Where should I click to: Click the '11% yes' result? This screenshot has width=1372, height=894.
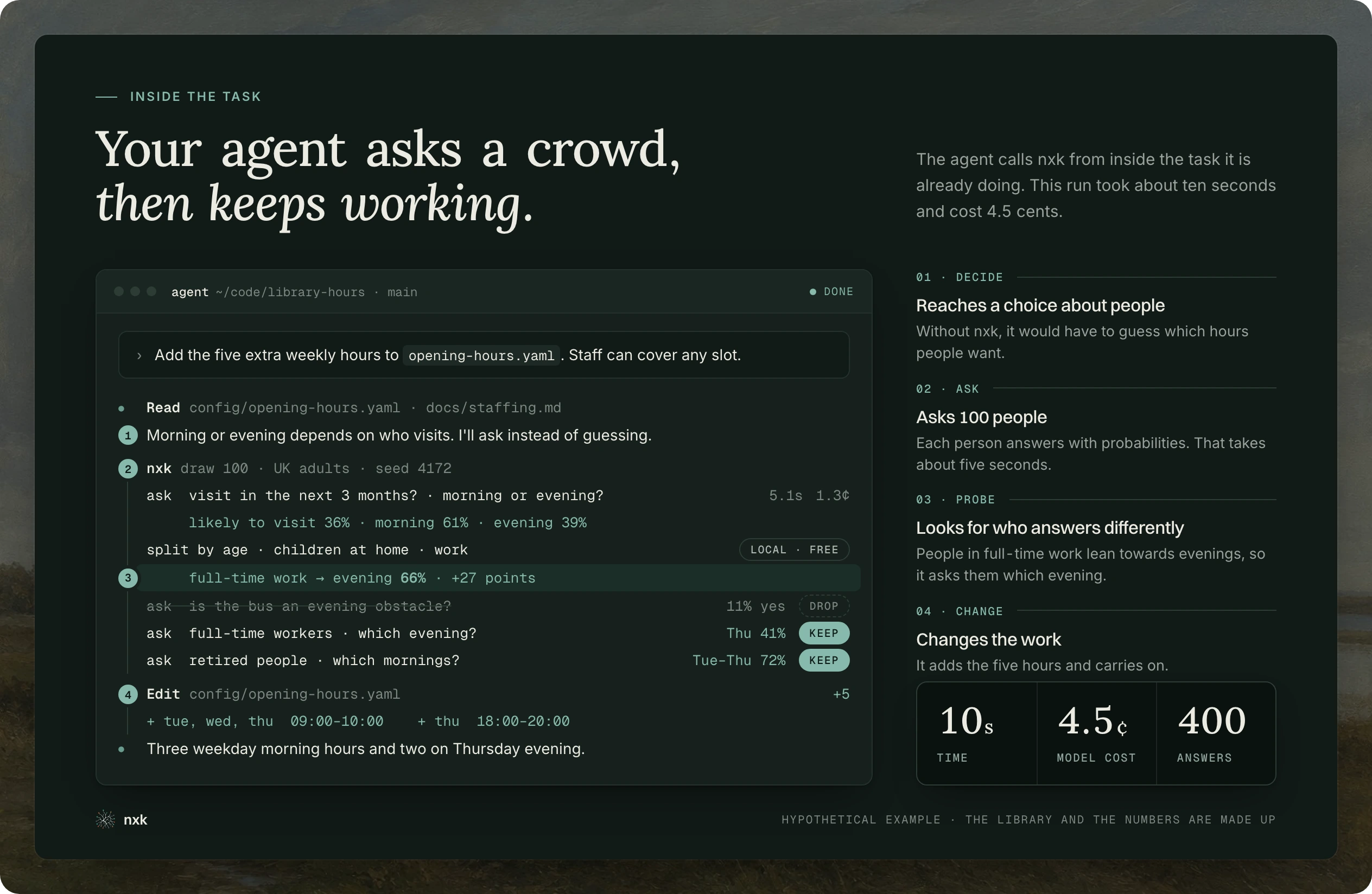755,606
